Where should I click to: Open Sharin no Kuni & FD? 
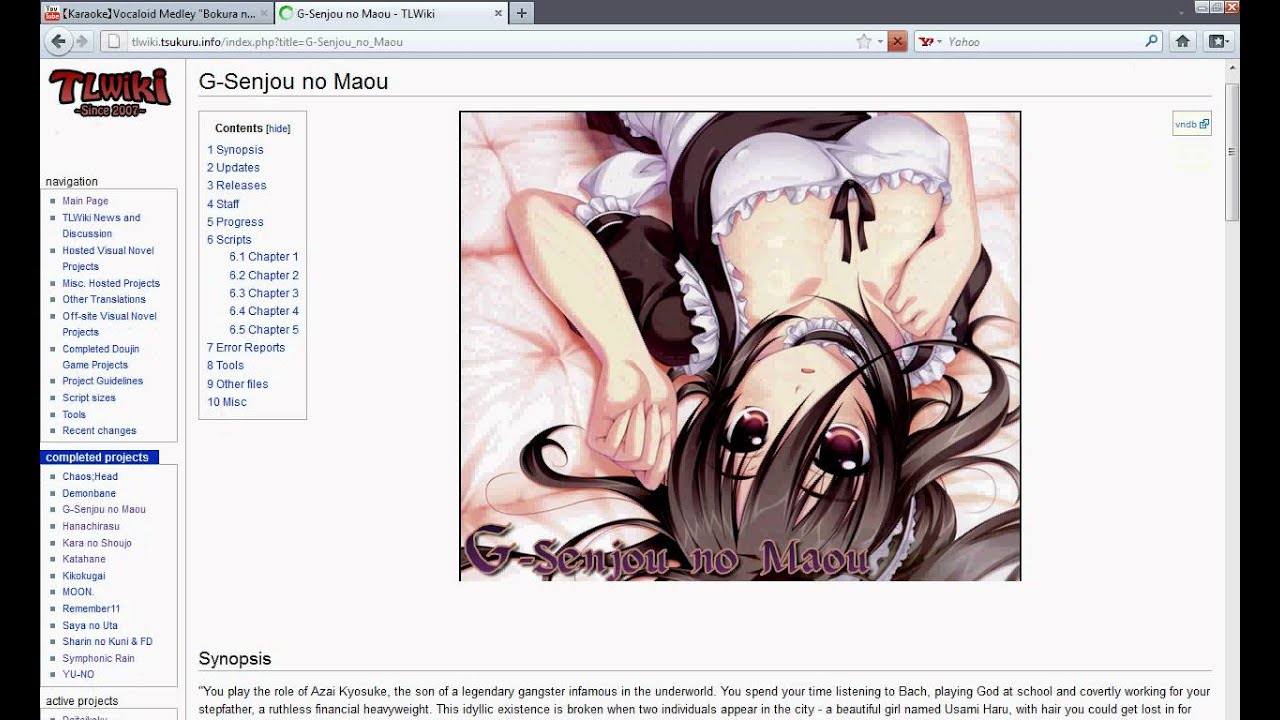click(107, 642)
